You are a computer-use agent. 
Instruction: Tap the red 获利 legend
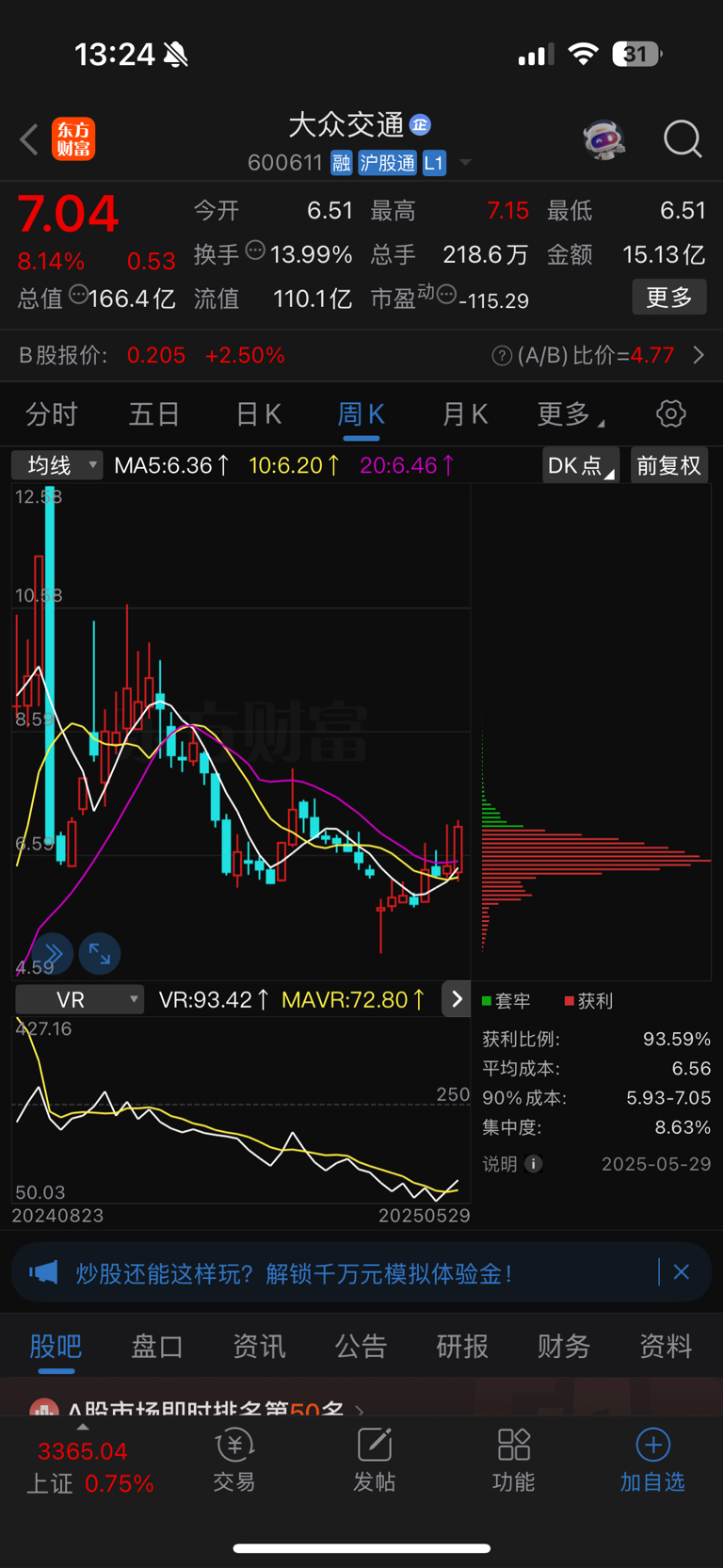588,1001
